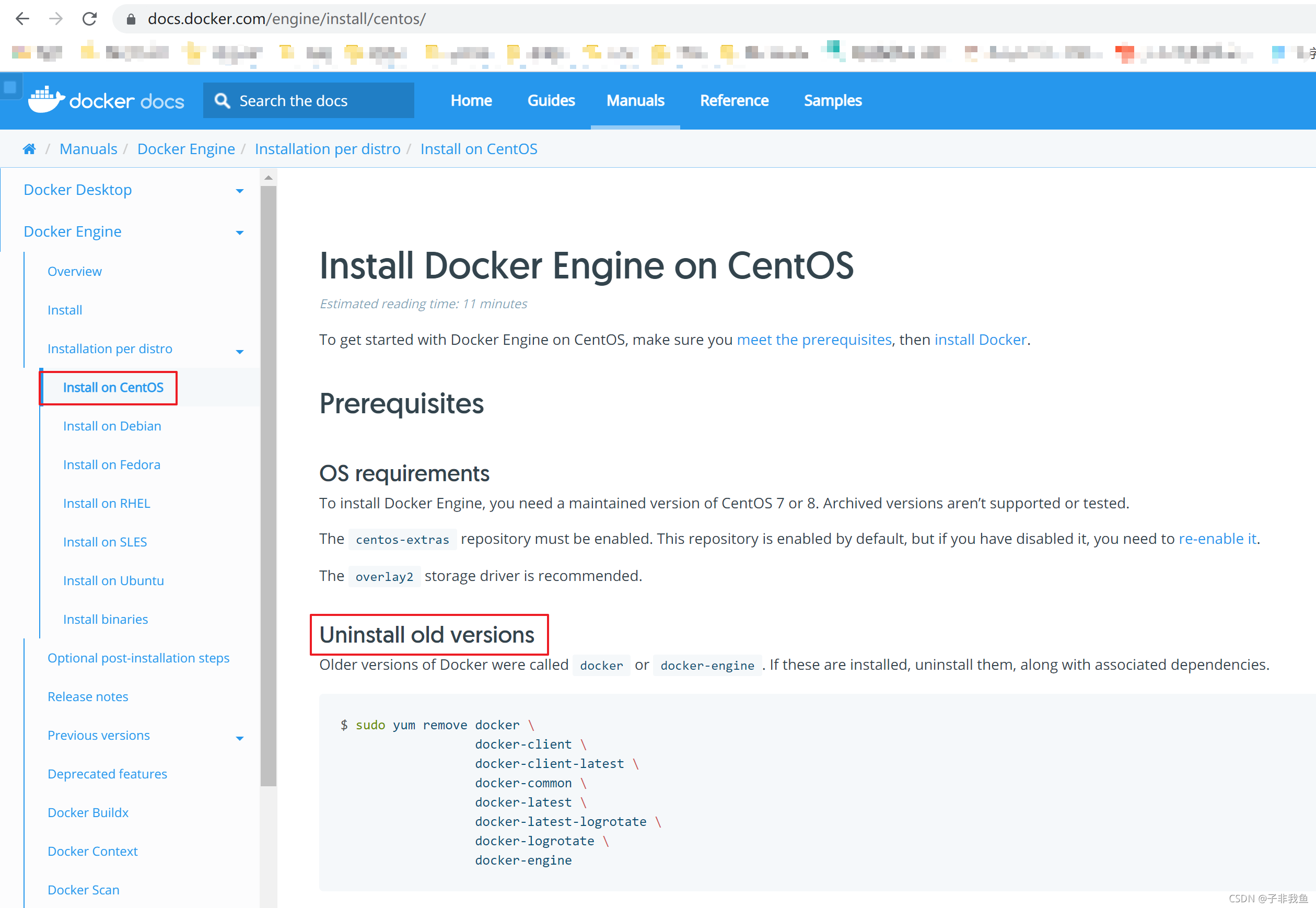The height and width of the screenshot is (908, 1316).
Task: Expand Previous versions sidebar arrow
Action: point(239,738)
